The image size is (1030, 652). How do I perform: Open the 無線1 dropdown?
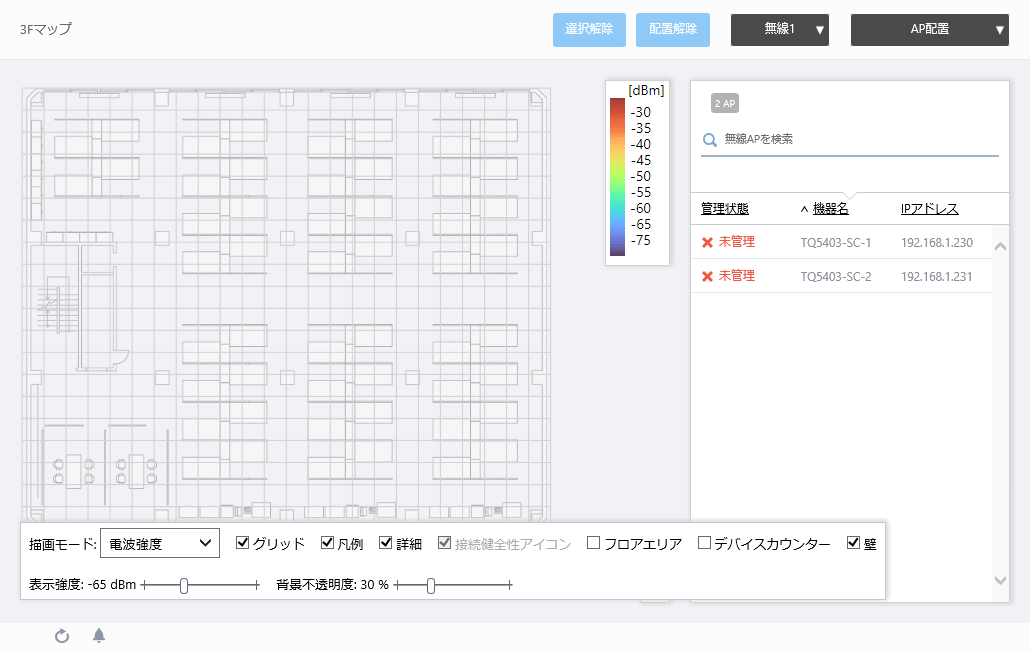pos(780,30)
